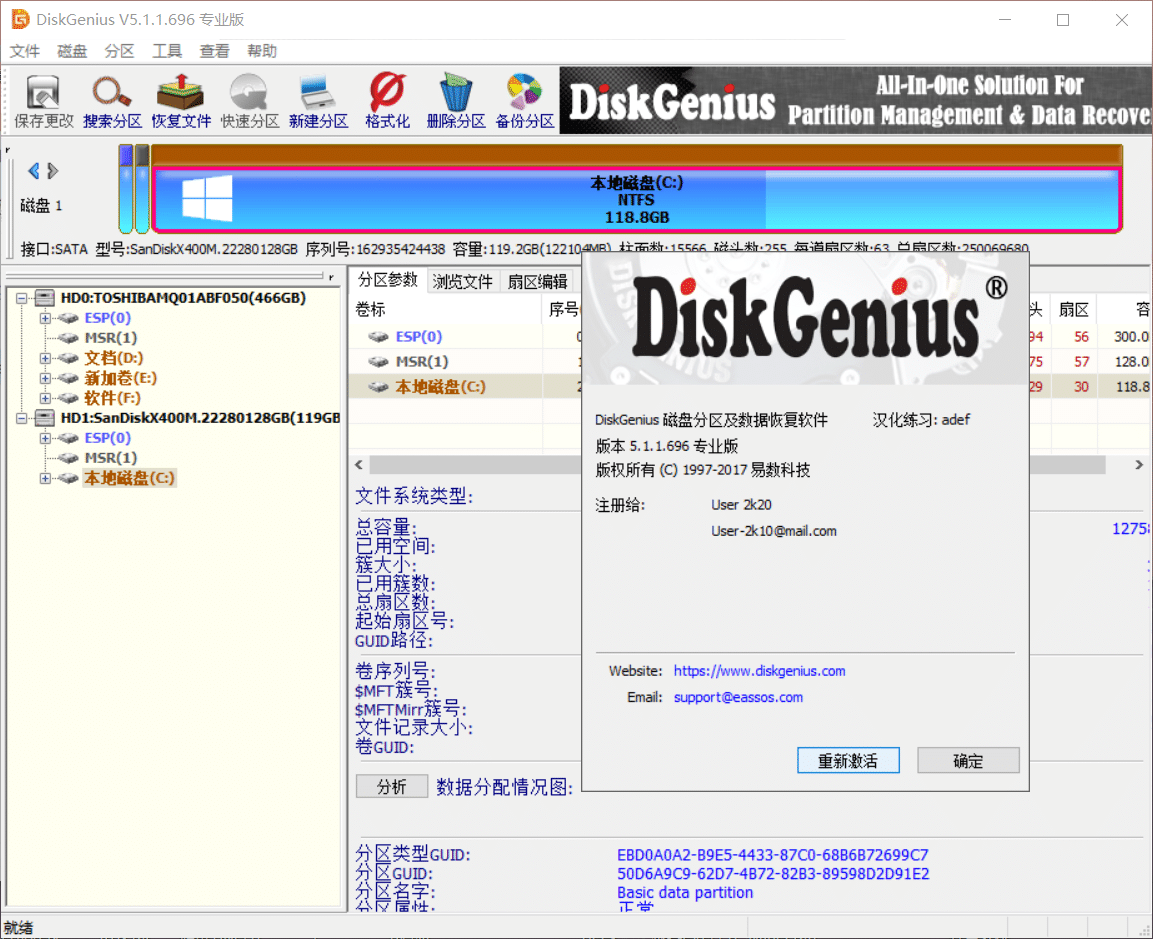Click the partition type GUID value EBD0A0A2
The image size is (1153, 939).
point(772,855)
